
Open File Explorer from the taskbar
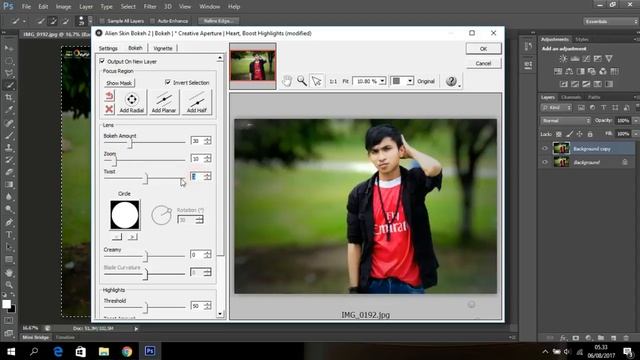click(104, 351)
